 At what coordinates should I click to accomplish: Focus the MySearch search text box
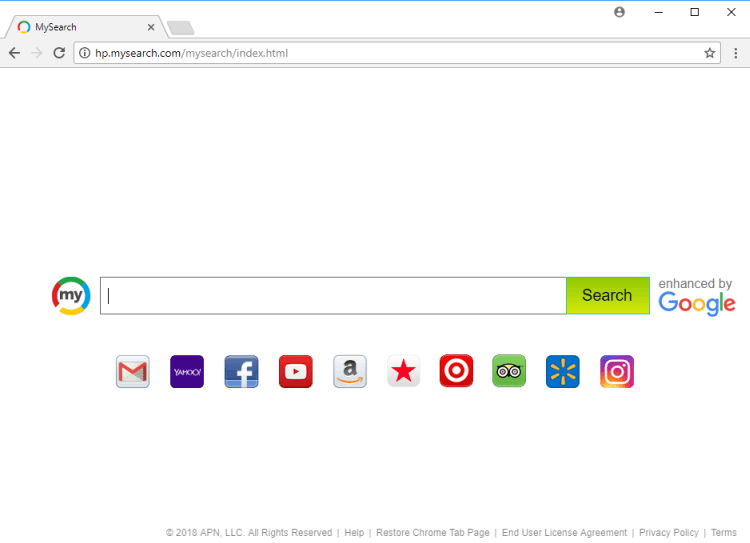pyautogui.click(x=333, y=296)
